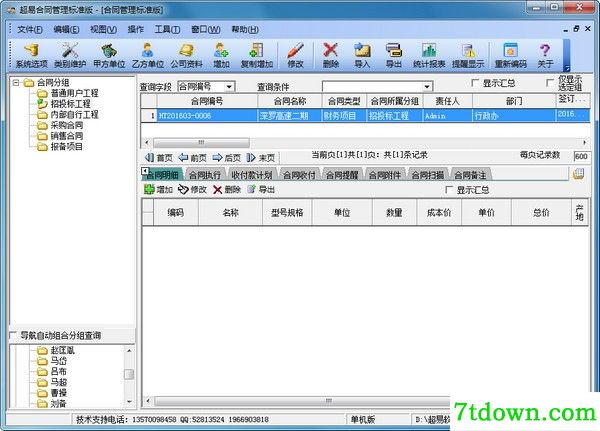
Task: Go to 后页 next page
Action: pyautogui.click(x=227, y=157)
